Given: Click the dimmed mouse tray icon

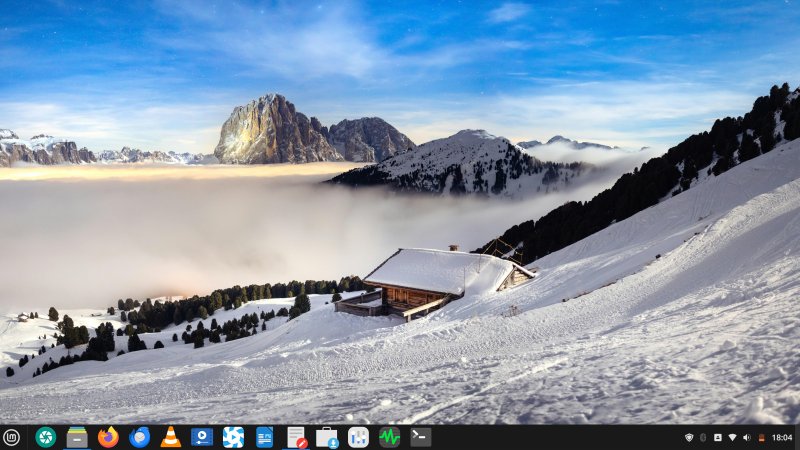Looking at the screenshot, I should coord(703,438).
